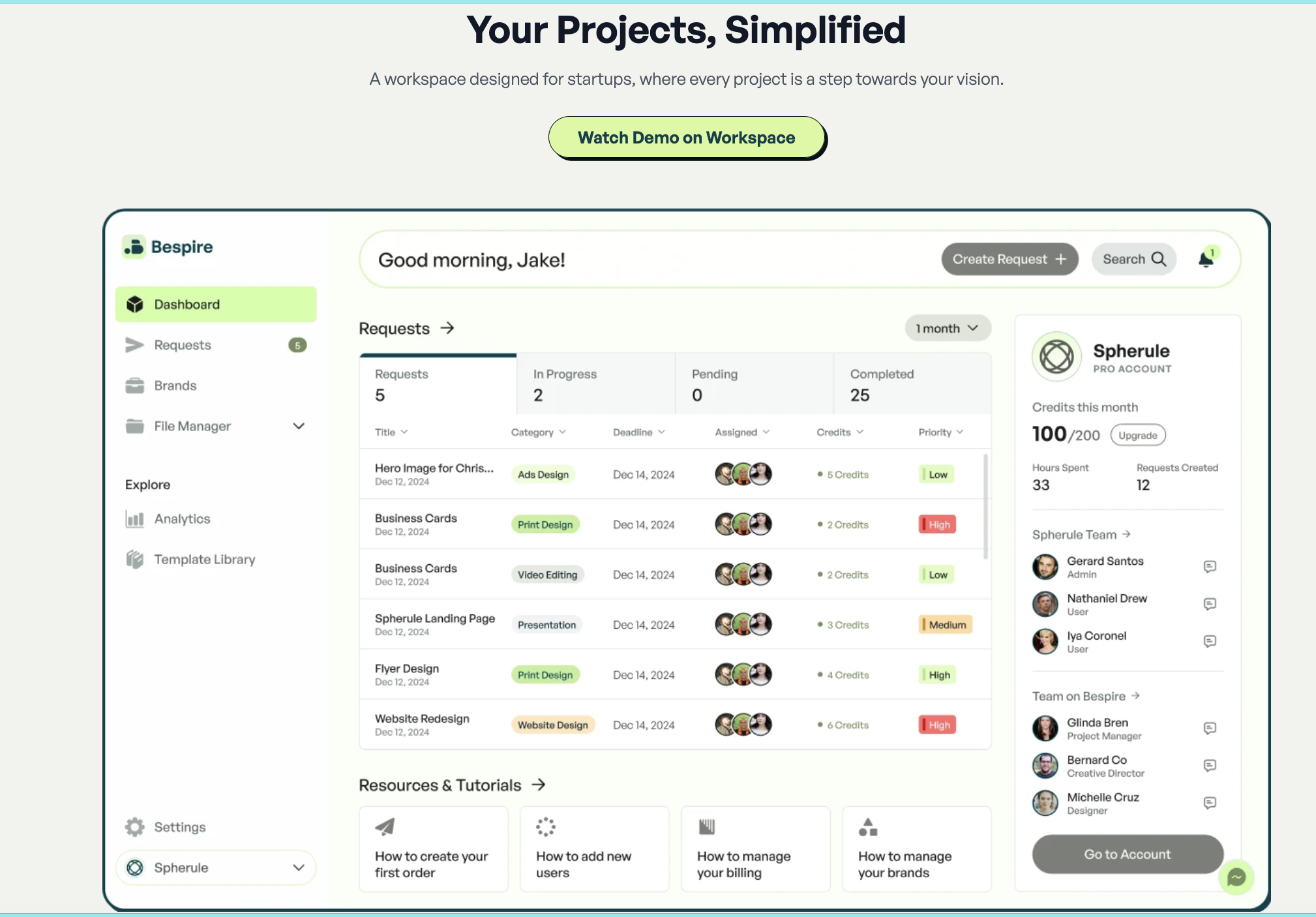The height and width of the screenshot is (917, 1316).
Task: Expand the File Manager section
Action: tap(299, 426)
